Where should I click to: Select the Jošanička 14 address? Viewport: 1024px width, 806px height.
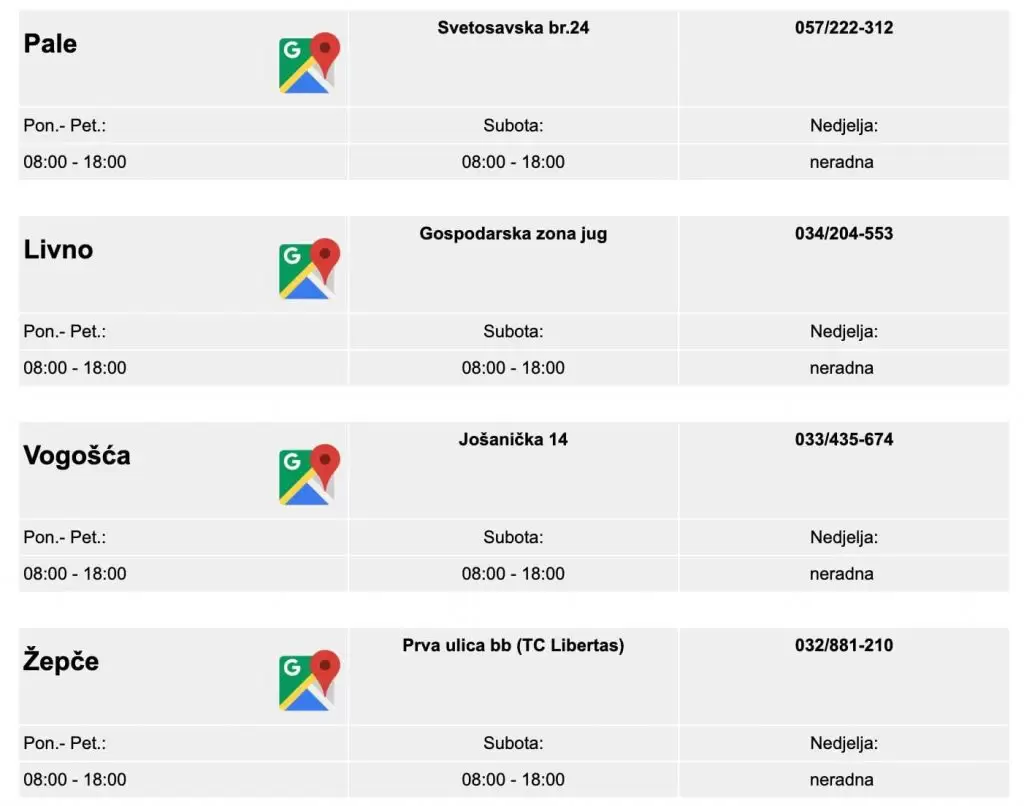pos(513,440)
